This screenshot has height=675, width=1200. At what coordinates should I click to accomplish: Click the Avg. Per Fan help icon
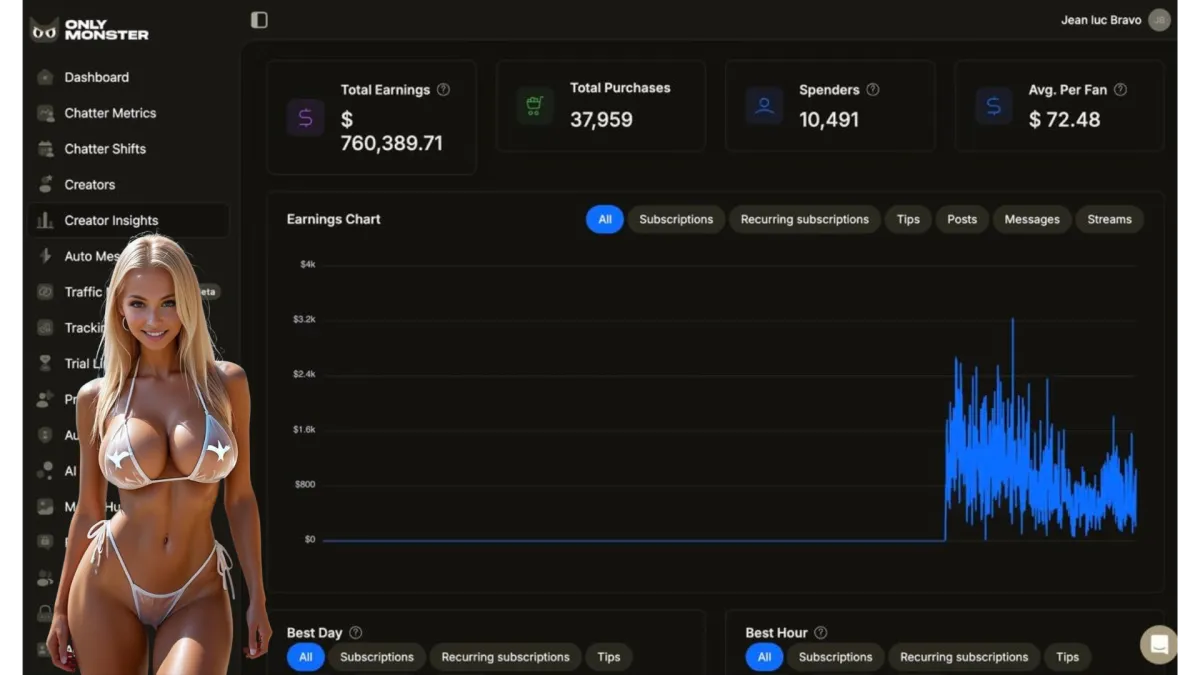click(1120, 89)
